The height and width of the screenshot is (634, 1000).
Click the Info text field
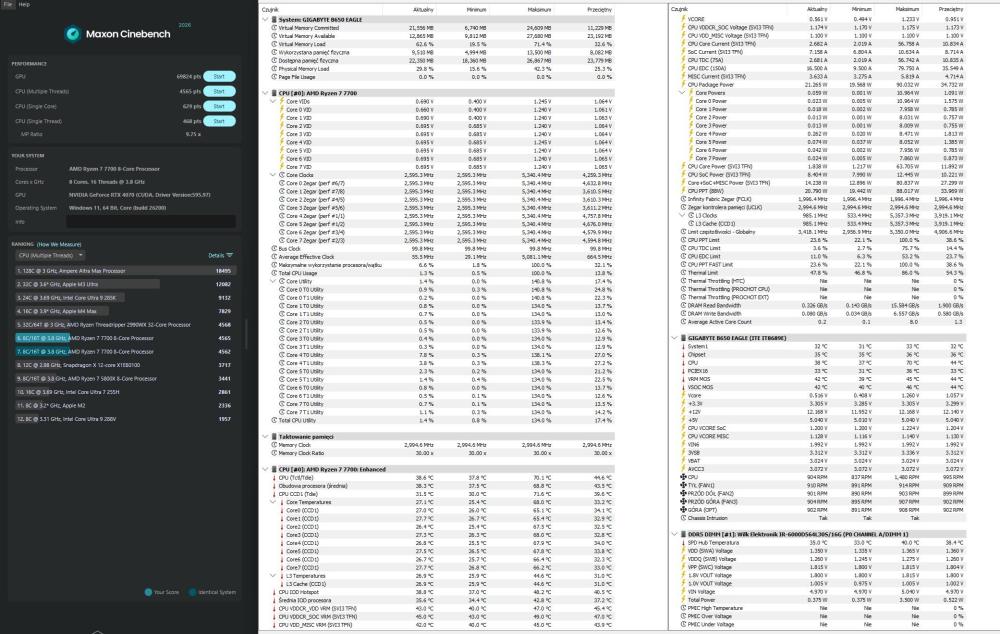click(x=151, y=221)
